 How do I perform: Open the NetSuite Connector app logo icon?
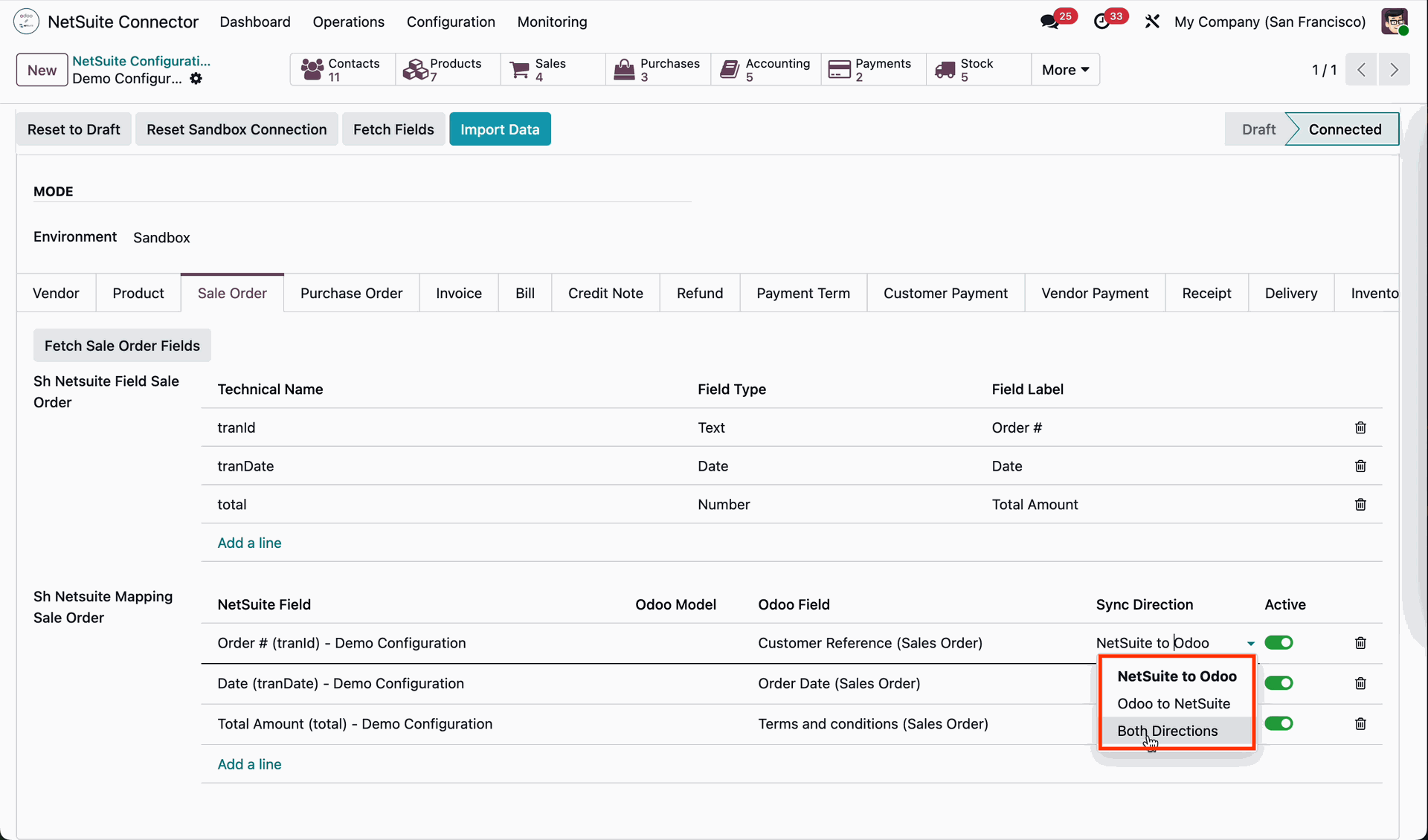pos(26,22)
